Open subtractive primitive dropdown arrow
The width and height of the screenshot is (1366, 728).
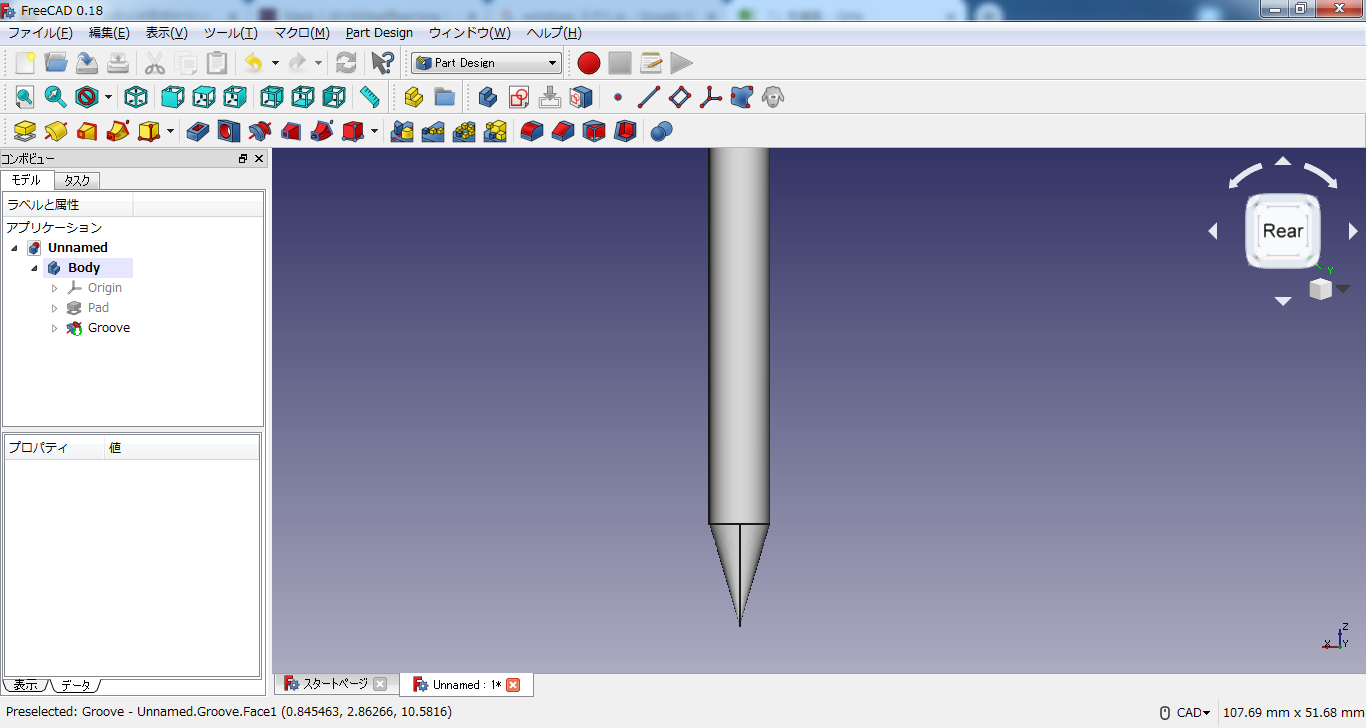point(374,131)
